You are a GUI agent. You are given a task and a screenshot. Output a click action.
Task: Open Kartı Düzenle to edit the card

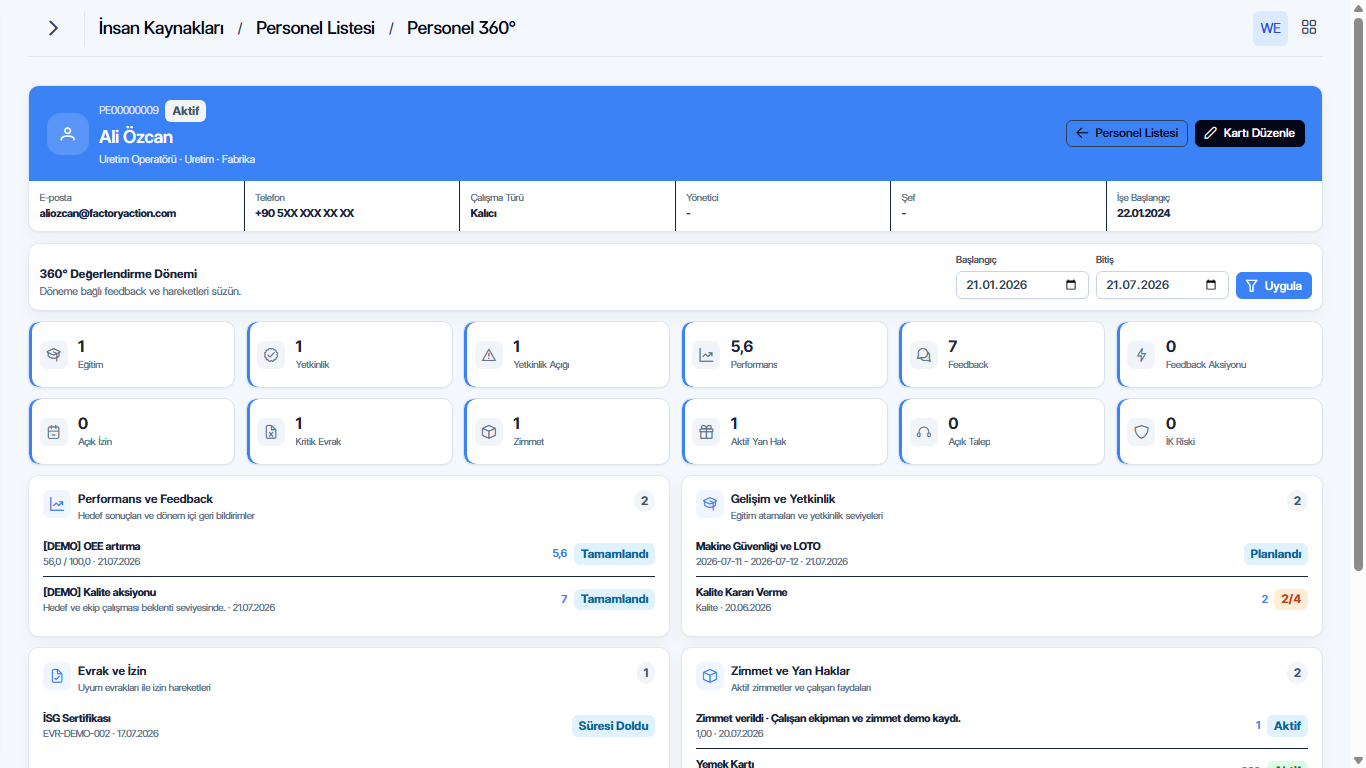click(1250, 133)
